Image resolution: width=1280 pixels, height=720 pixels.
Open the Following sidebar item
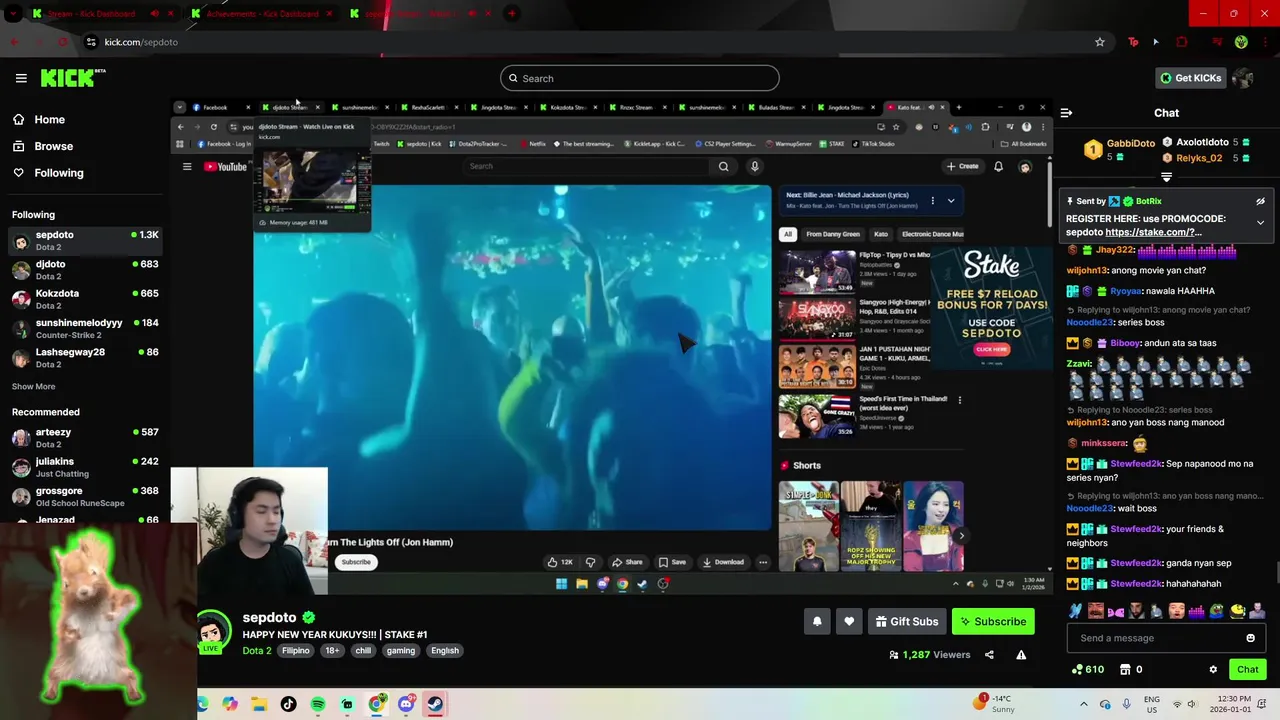tap(59, 173)
